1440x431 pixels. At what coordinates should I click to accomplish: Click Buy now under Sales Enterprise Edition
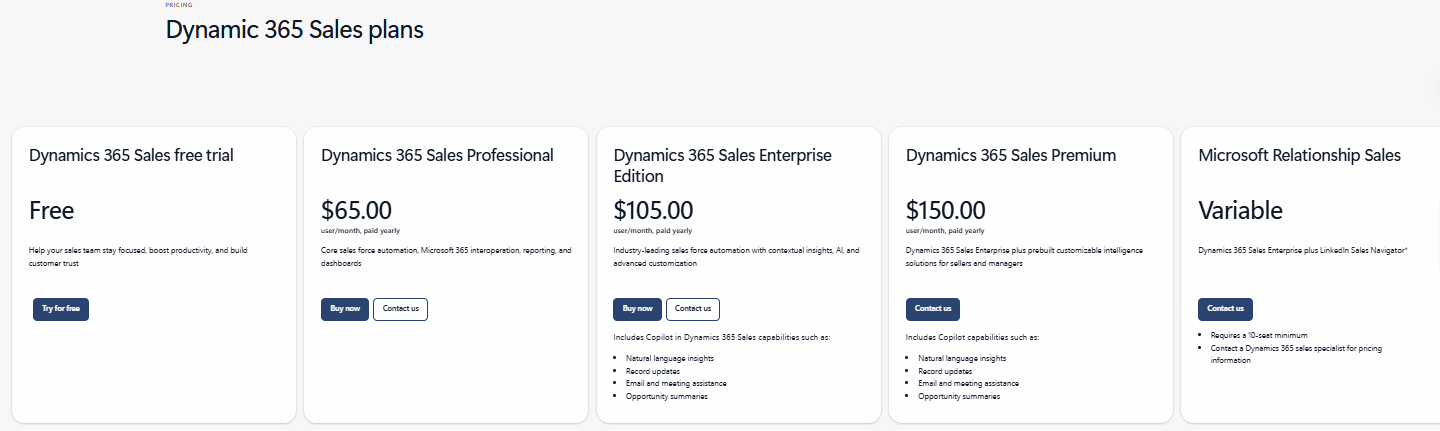pos(637,309)
